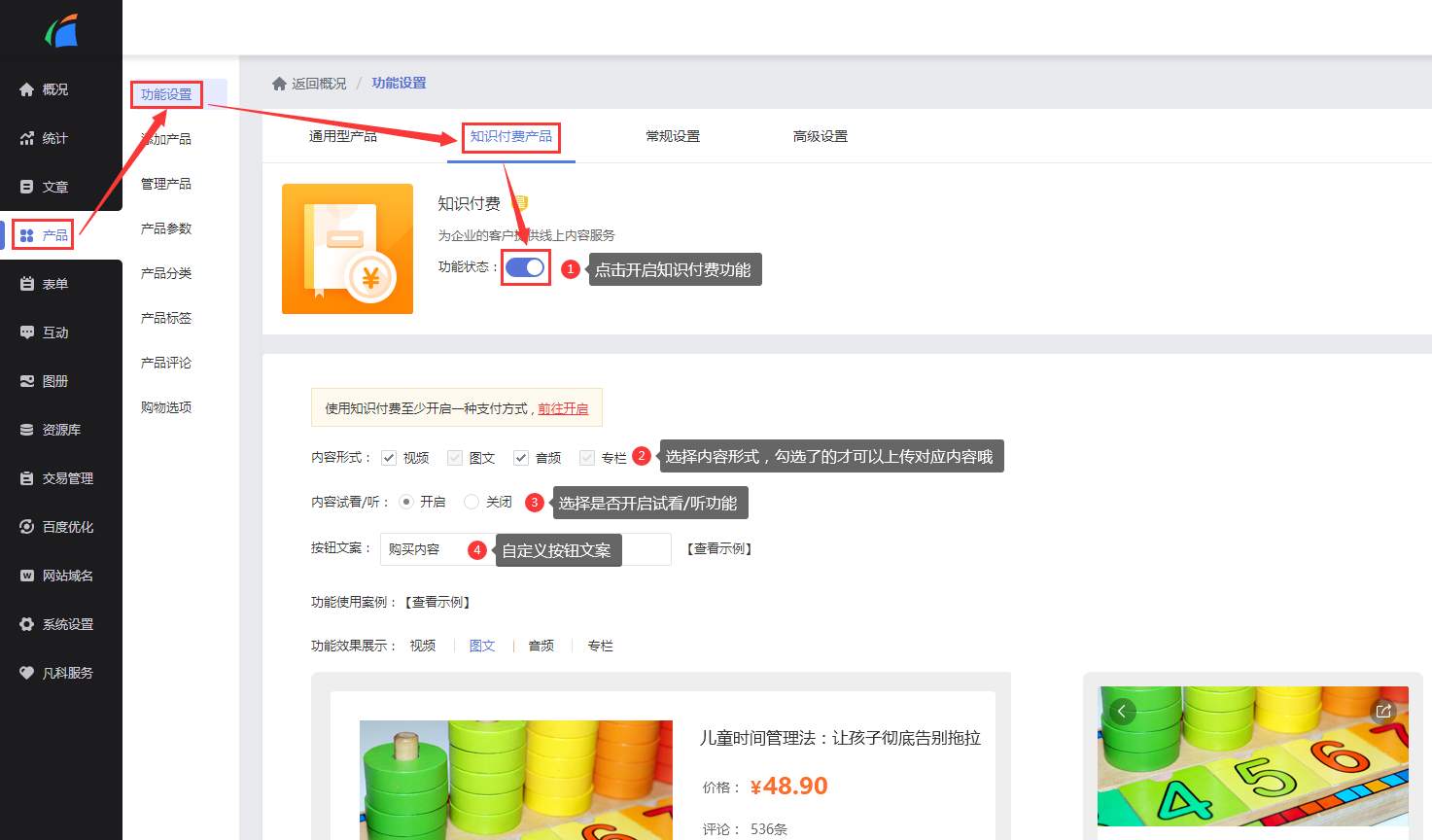Switch to 通用型产品 tab

(x=343, y=136)
